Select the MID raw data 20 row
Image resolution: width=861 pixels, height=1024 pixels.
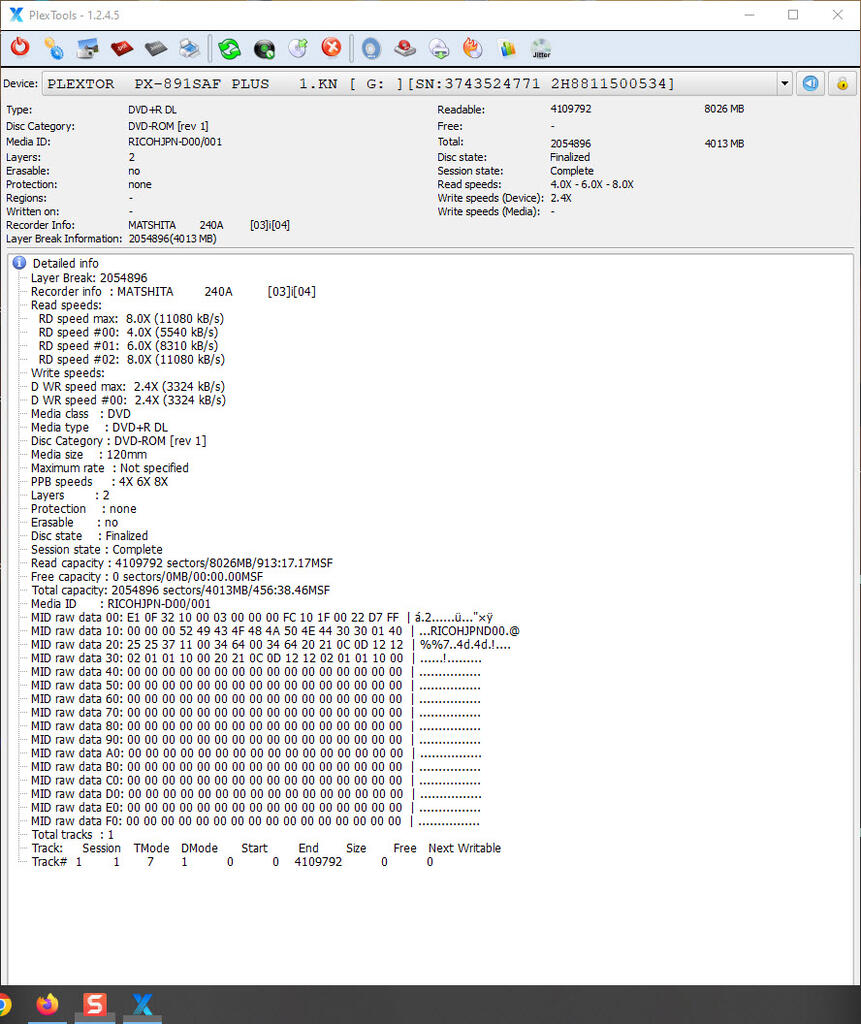[271, 645]
